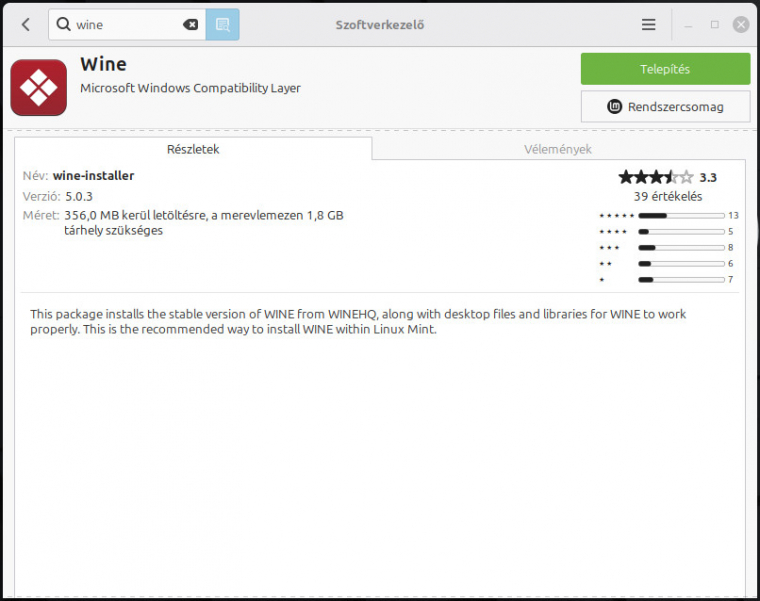Clear the search text with the X icon
Viewport: 760px width, 601px height.
click(190, 24)
